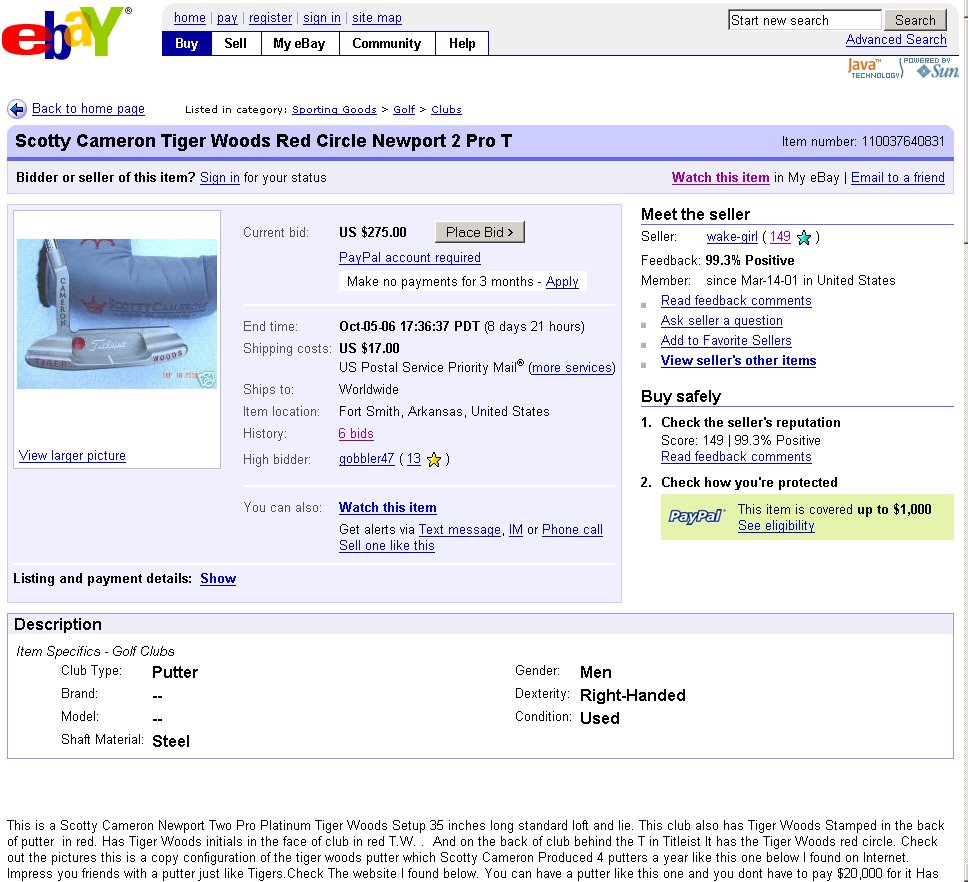The width and height of the screenshot is (968, 882).
Task: Click Sign in for your status
Action: [x=220, y=178]
